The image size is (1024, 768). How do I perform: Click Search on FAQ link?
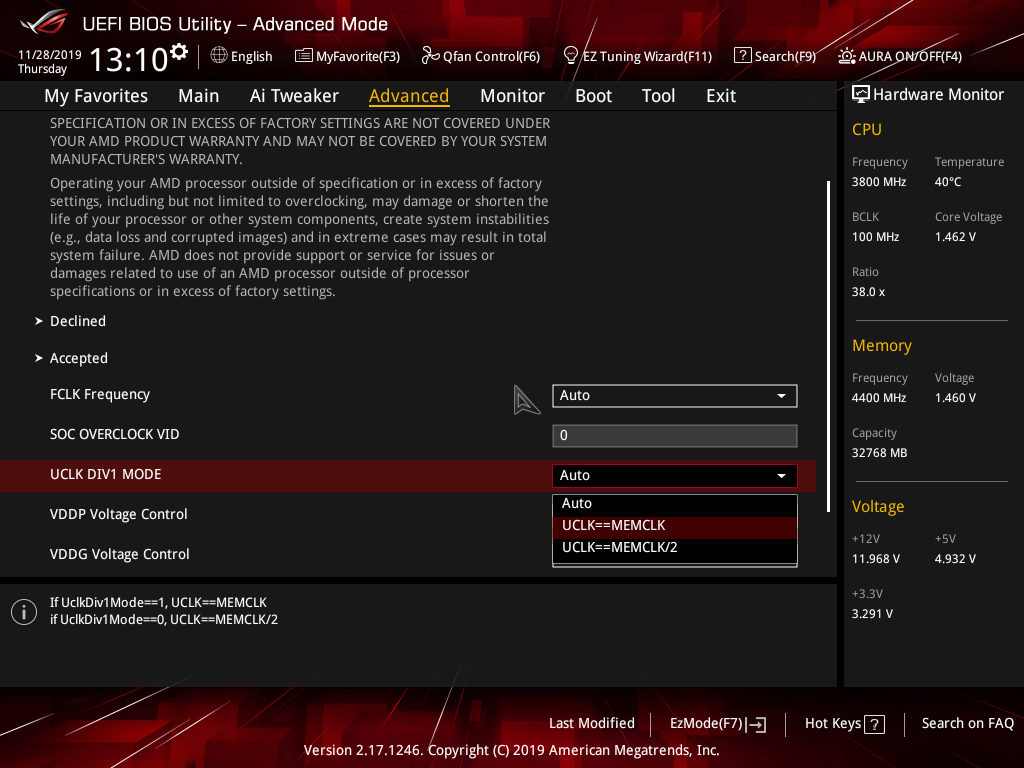click(967, 723)
